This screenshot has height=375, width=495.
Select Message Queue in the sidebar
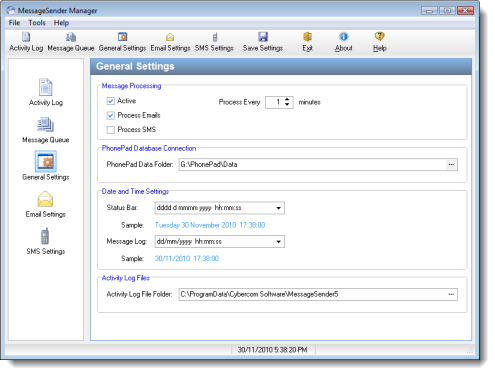(x=46, y=130)
